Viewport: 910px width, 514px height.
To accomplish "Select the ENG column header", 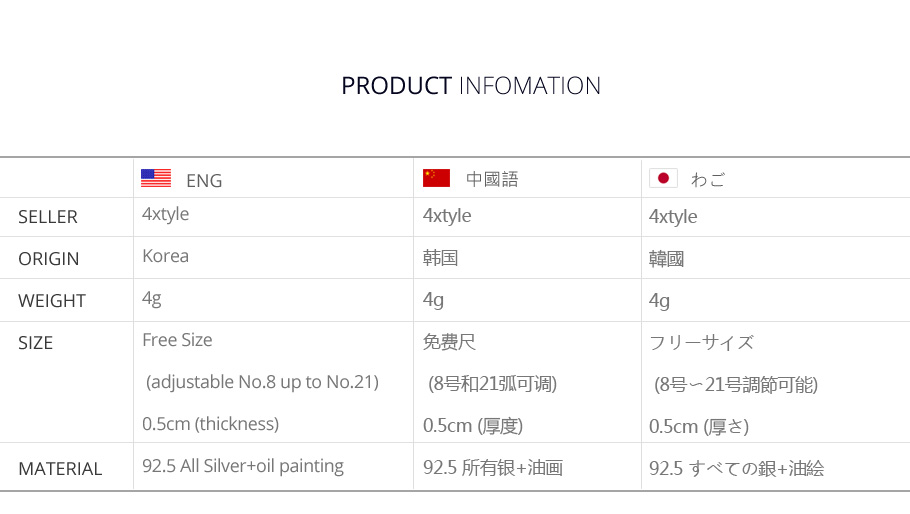I will tap(204, 180).
